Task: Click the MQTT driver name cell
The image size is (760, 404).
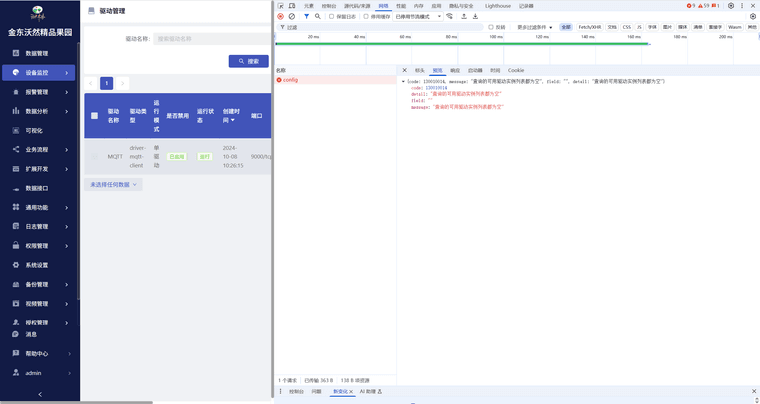Action: [x=115, y=156]
